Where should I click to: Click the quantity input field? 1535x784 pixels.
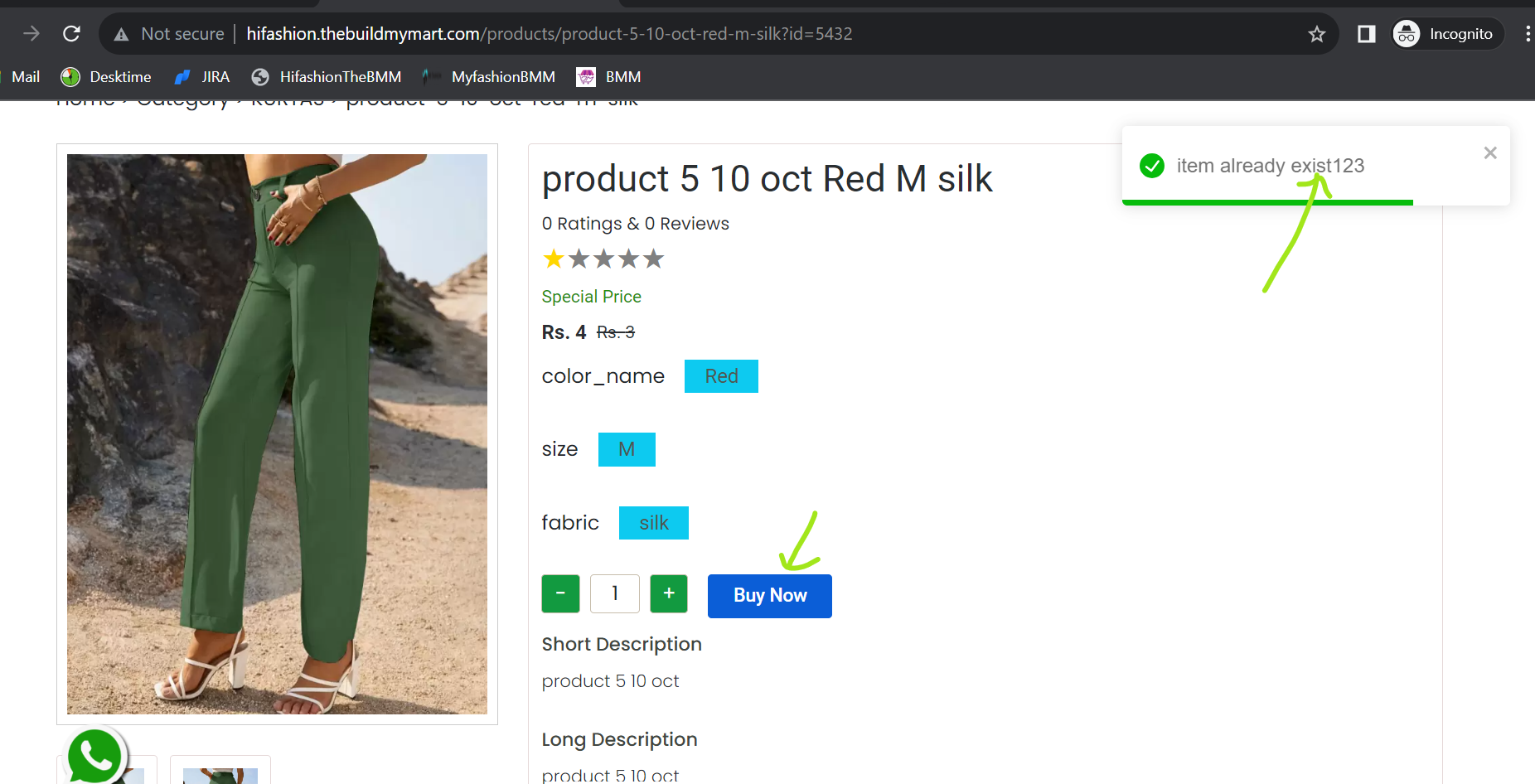(x=615, y=593)
